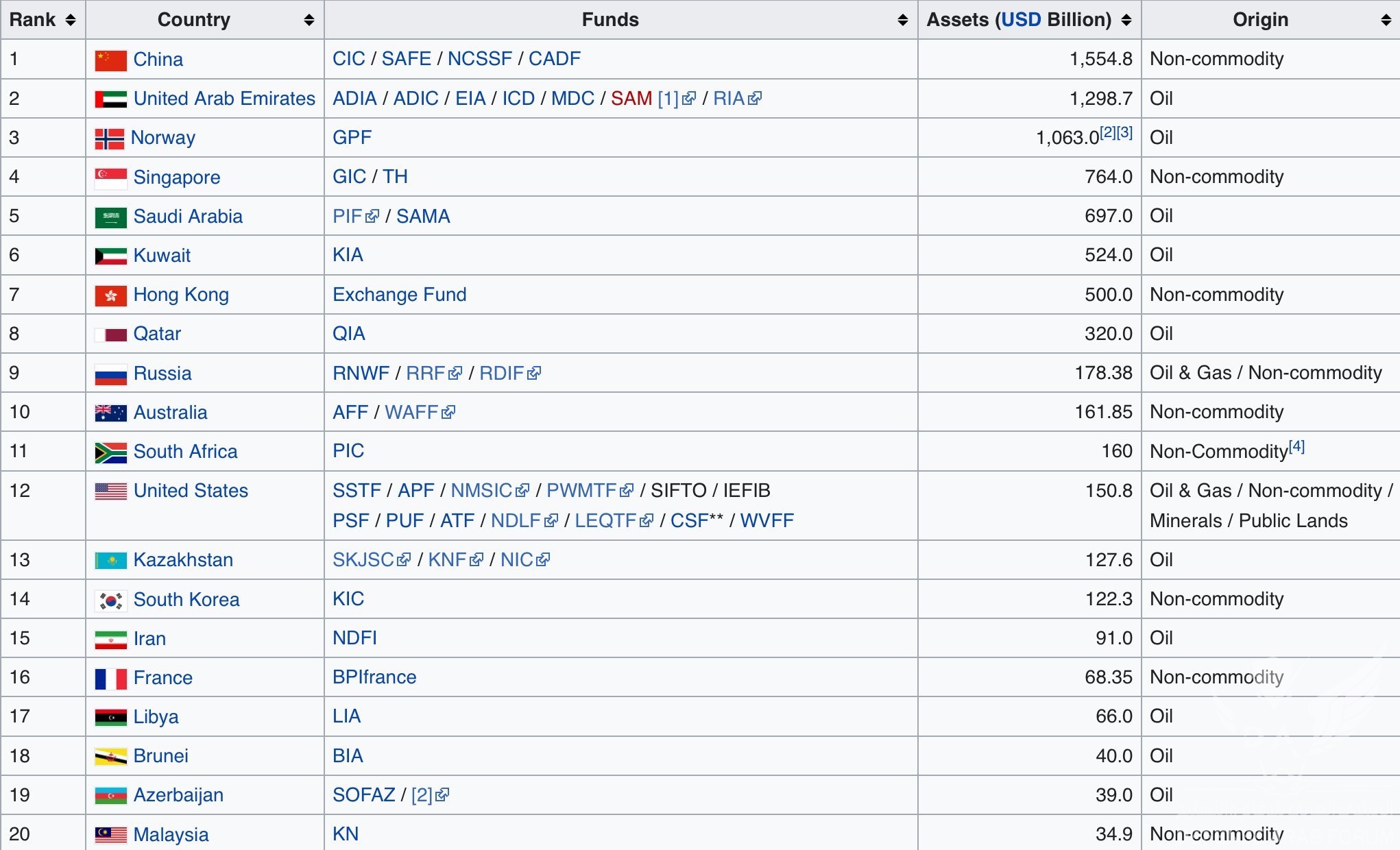Screen dimensions: 1400x850
Task: Open the China country link
Action: coord(158,60)
